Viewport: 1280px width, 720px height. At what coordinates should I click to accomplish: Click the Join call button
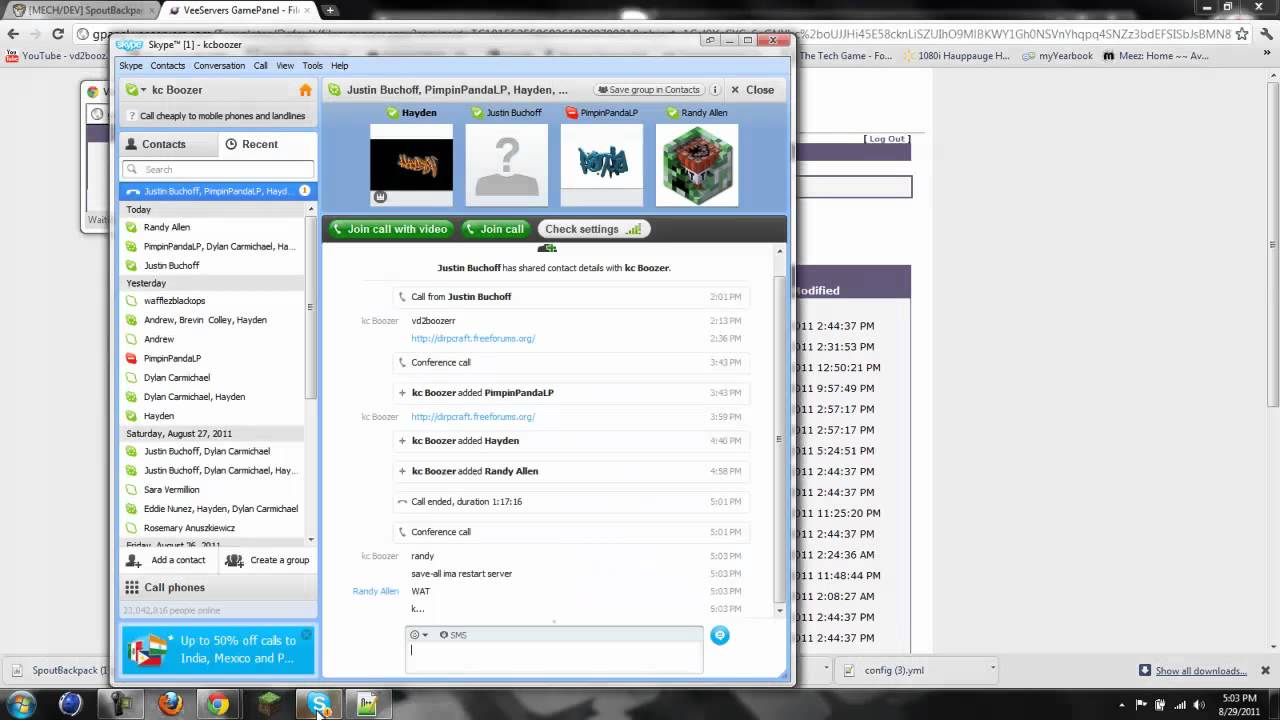coord(494,229)
